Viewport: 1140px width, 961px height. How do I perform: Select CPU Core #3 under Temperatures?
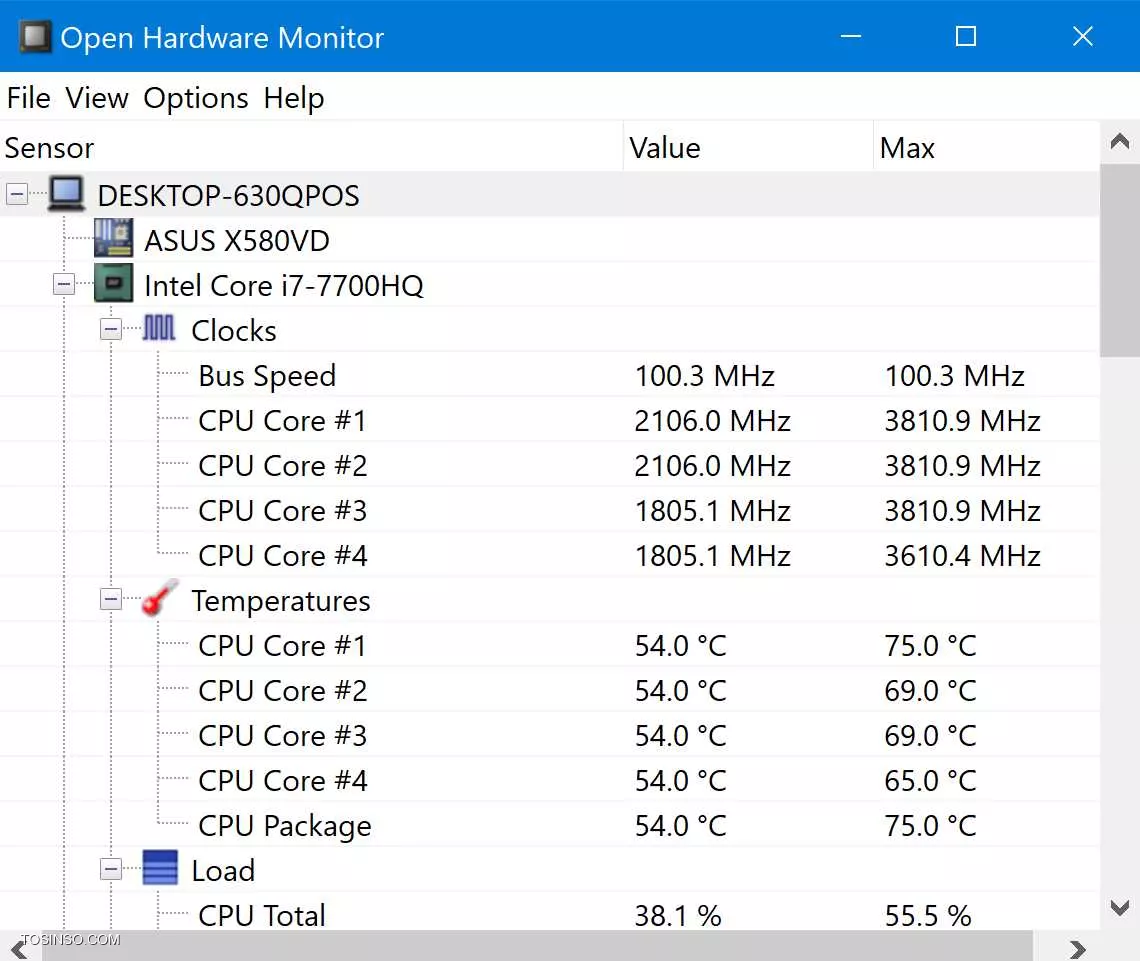[550, 736]
